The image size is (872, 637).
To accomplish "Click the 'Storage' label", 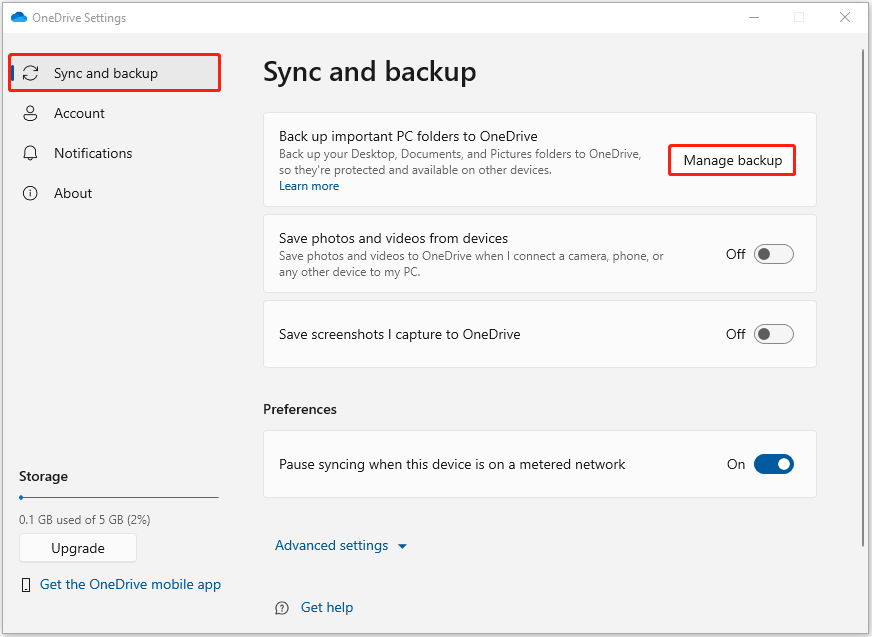I will click(x=43, y=477).
